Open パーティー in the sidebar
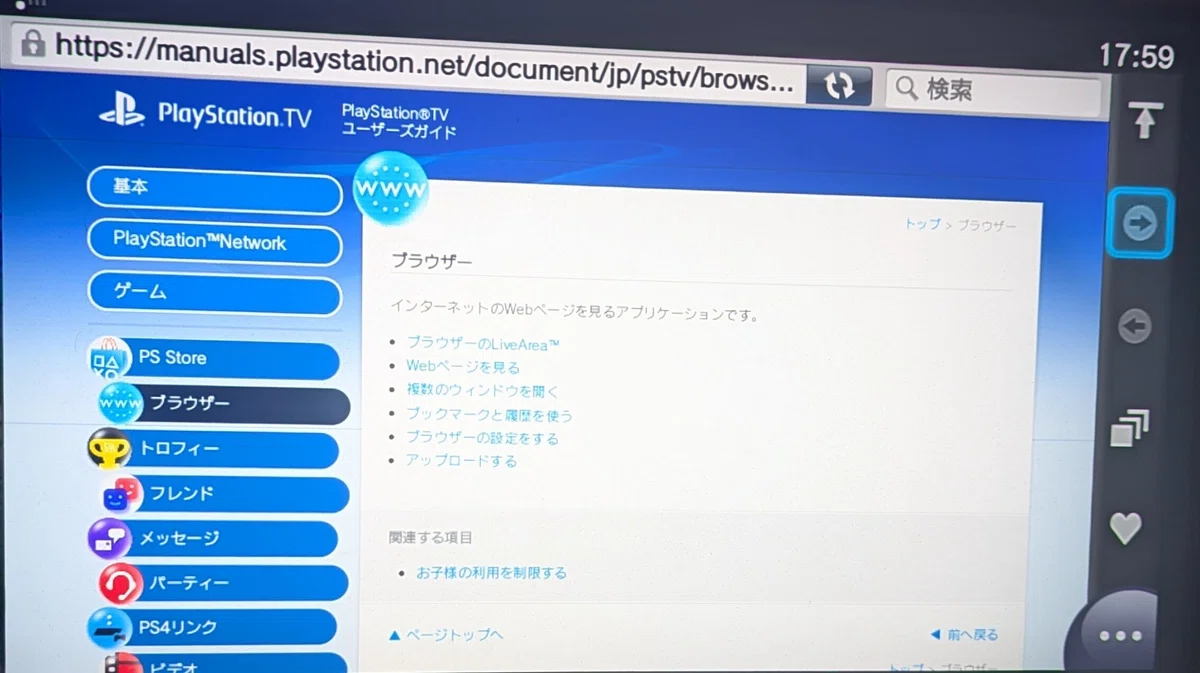The width and height of the screenshot is (1200, 673). click(x=224, y=583)
